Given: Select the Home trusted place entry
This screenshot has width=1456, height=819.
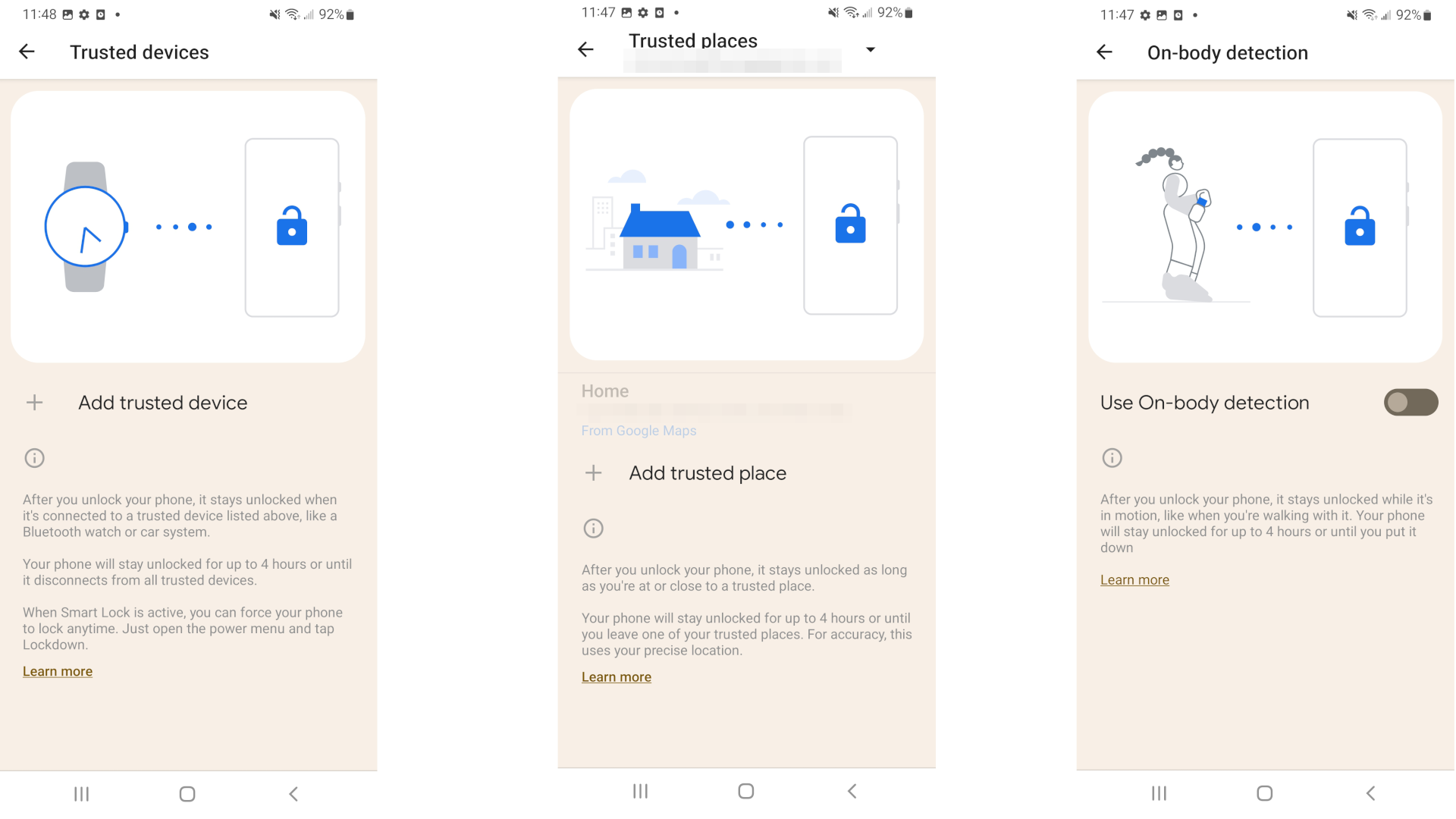Looking at the screenshot, I should (746, 410).
